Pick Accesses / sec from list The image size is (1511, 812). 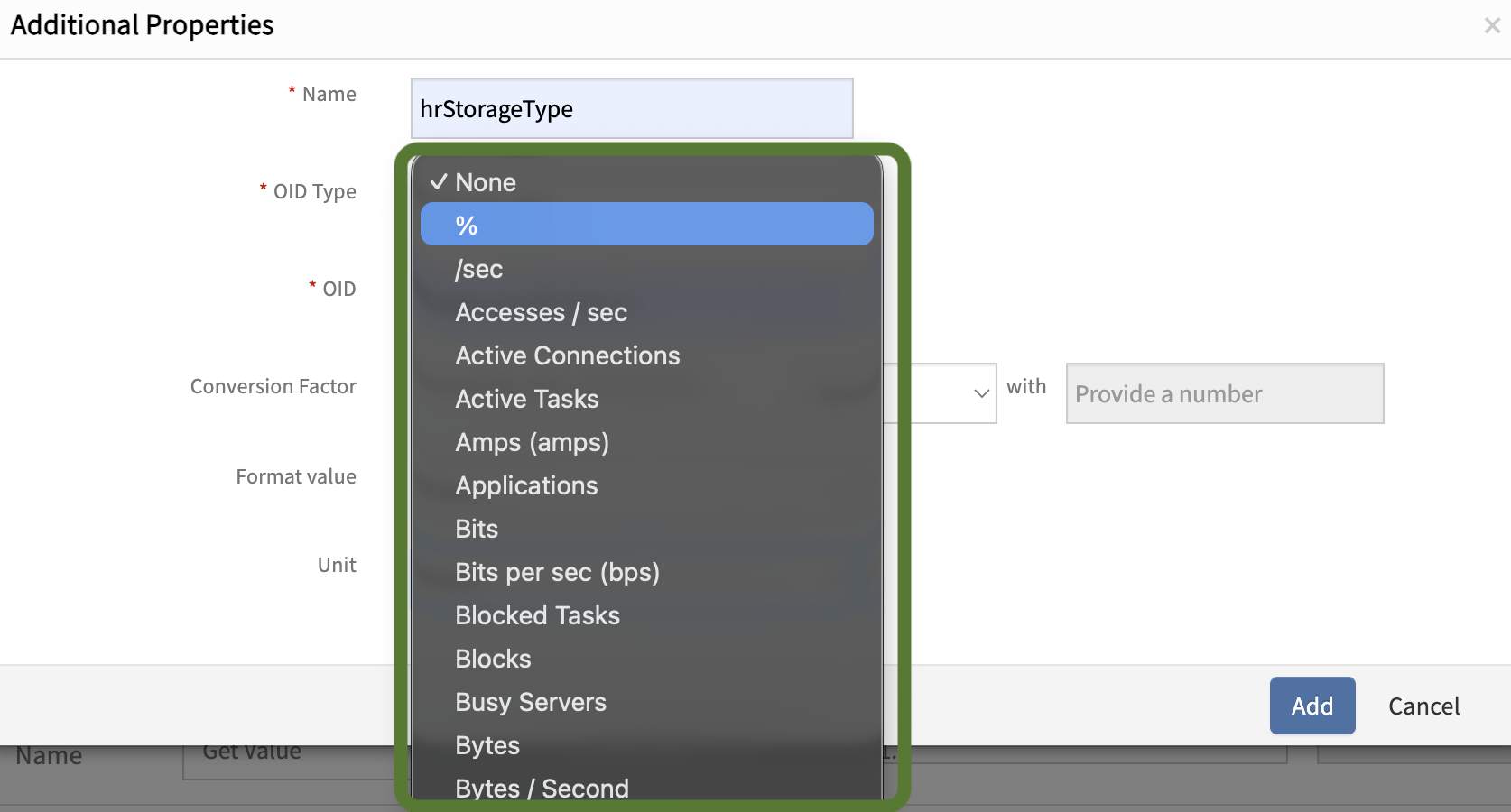coord(541,312)
